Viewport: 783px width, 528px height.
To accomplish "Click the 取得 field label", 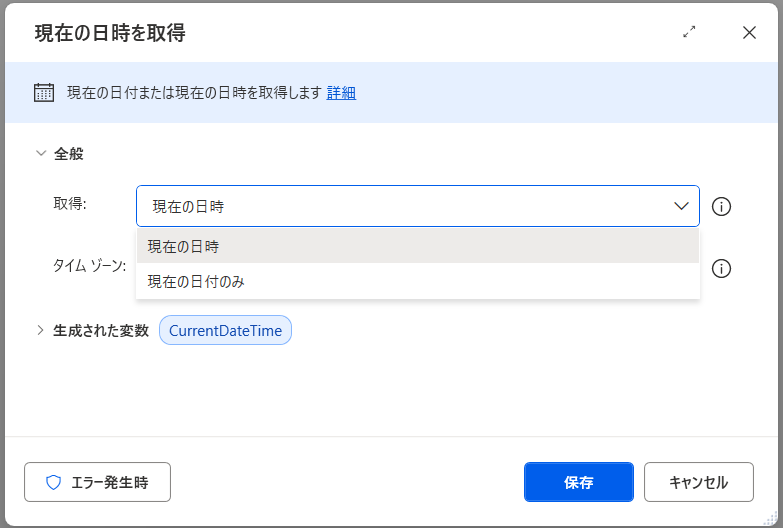I will click(x=70, y=204).
